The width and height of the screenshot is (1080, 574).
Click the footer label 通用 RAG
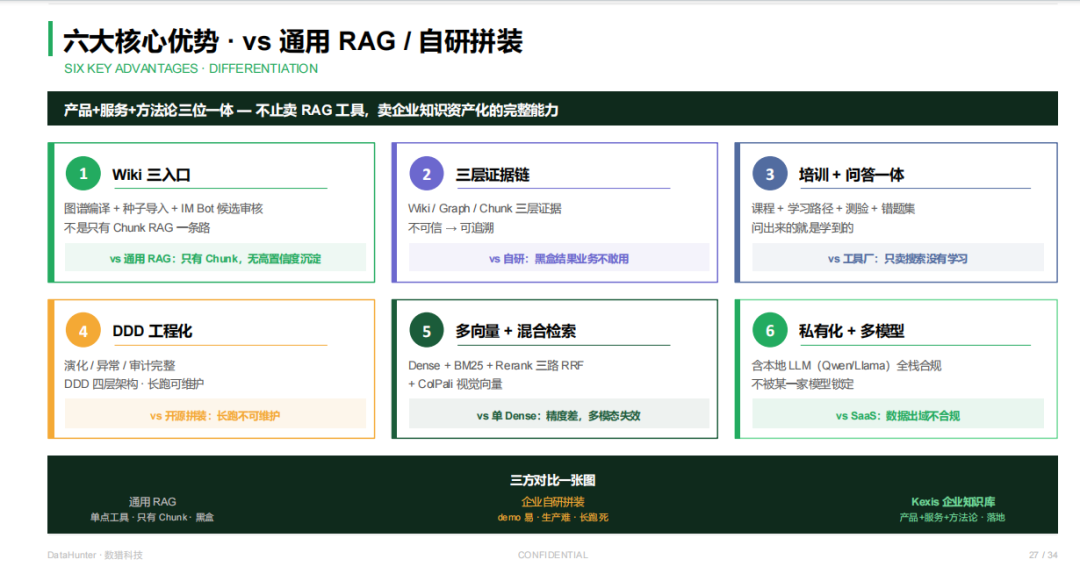click(152, 502)
